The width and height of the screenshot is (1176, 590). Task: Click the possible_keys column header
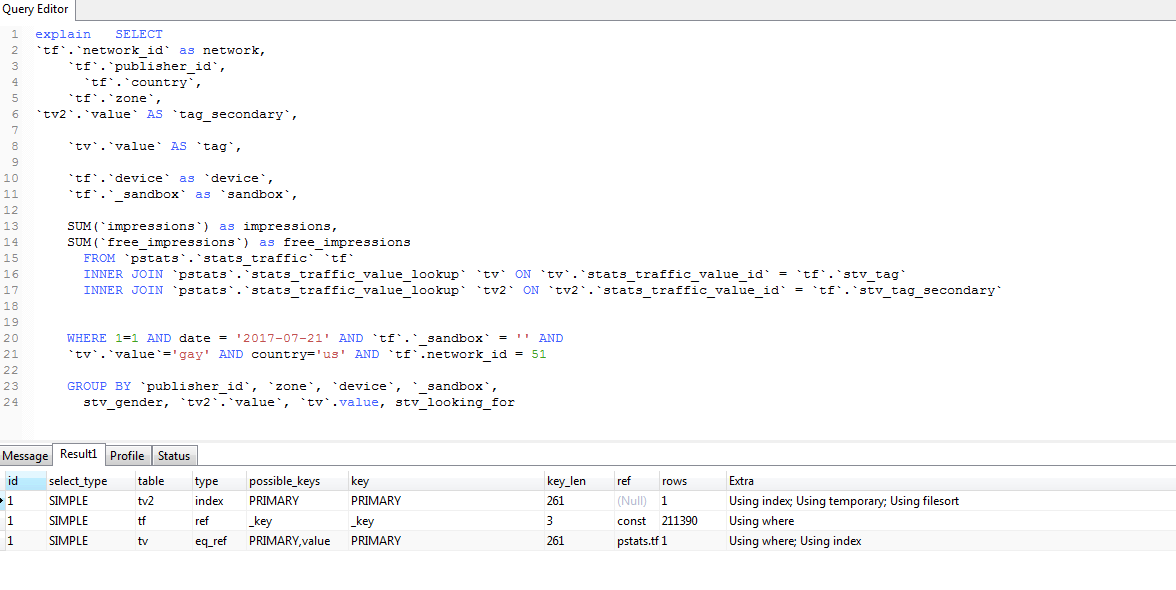[284, 481]
